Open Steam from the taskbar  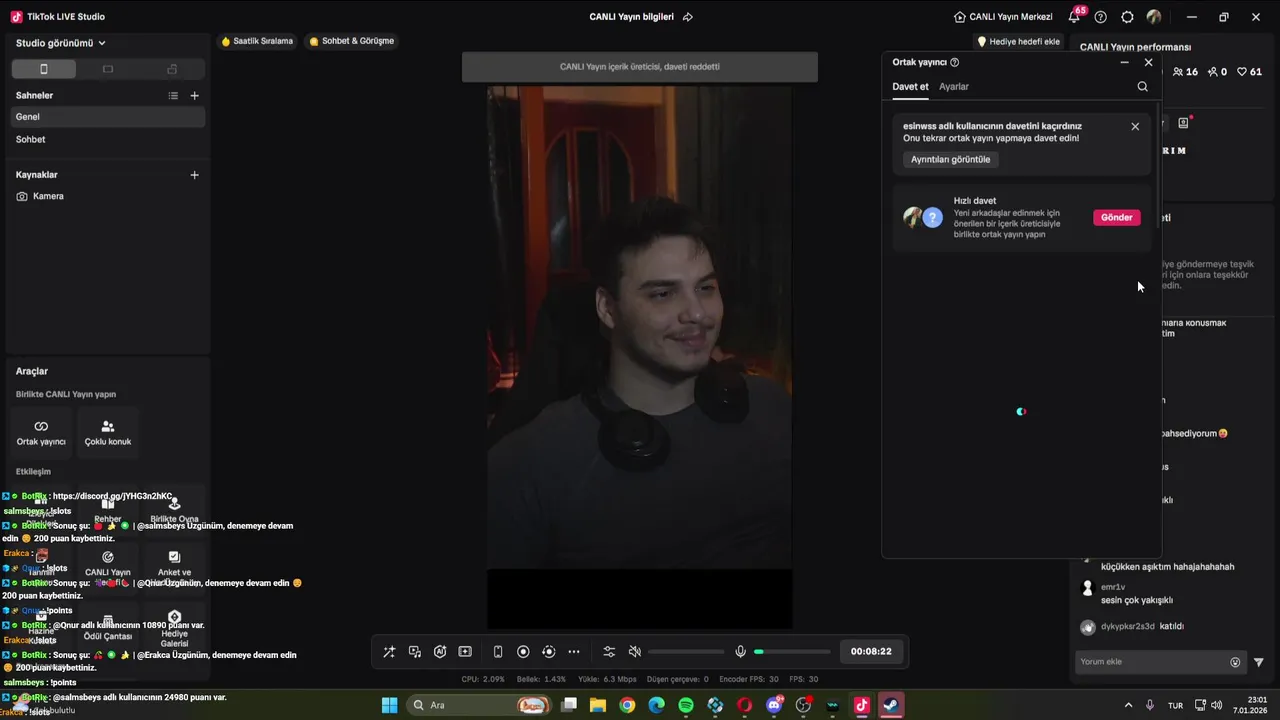point(891,705)
